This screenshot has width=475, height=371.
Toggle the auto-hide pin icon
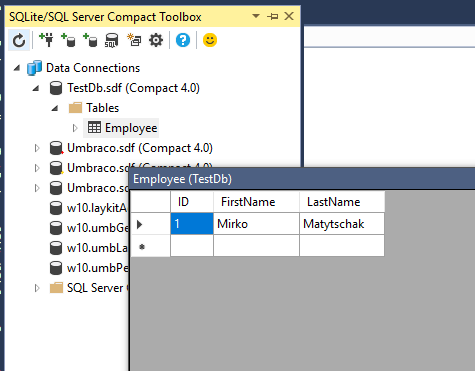point(273,16)
